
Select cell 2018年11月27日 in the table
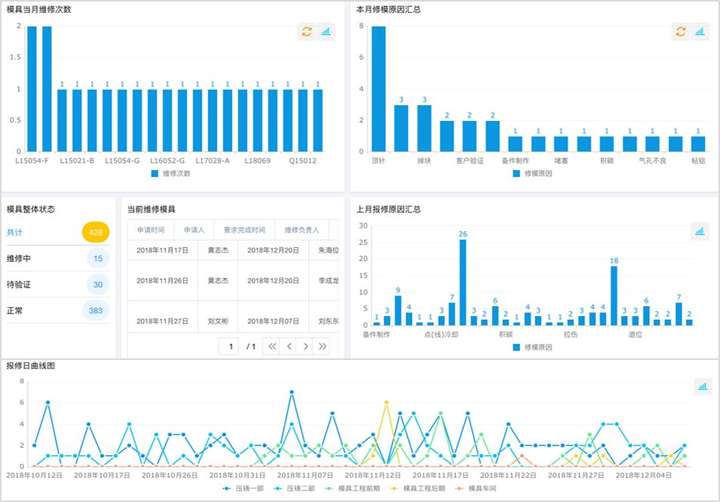pyautogui.click(x=162, y=321)
